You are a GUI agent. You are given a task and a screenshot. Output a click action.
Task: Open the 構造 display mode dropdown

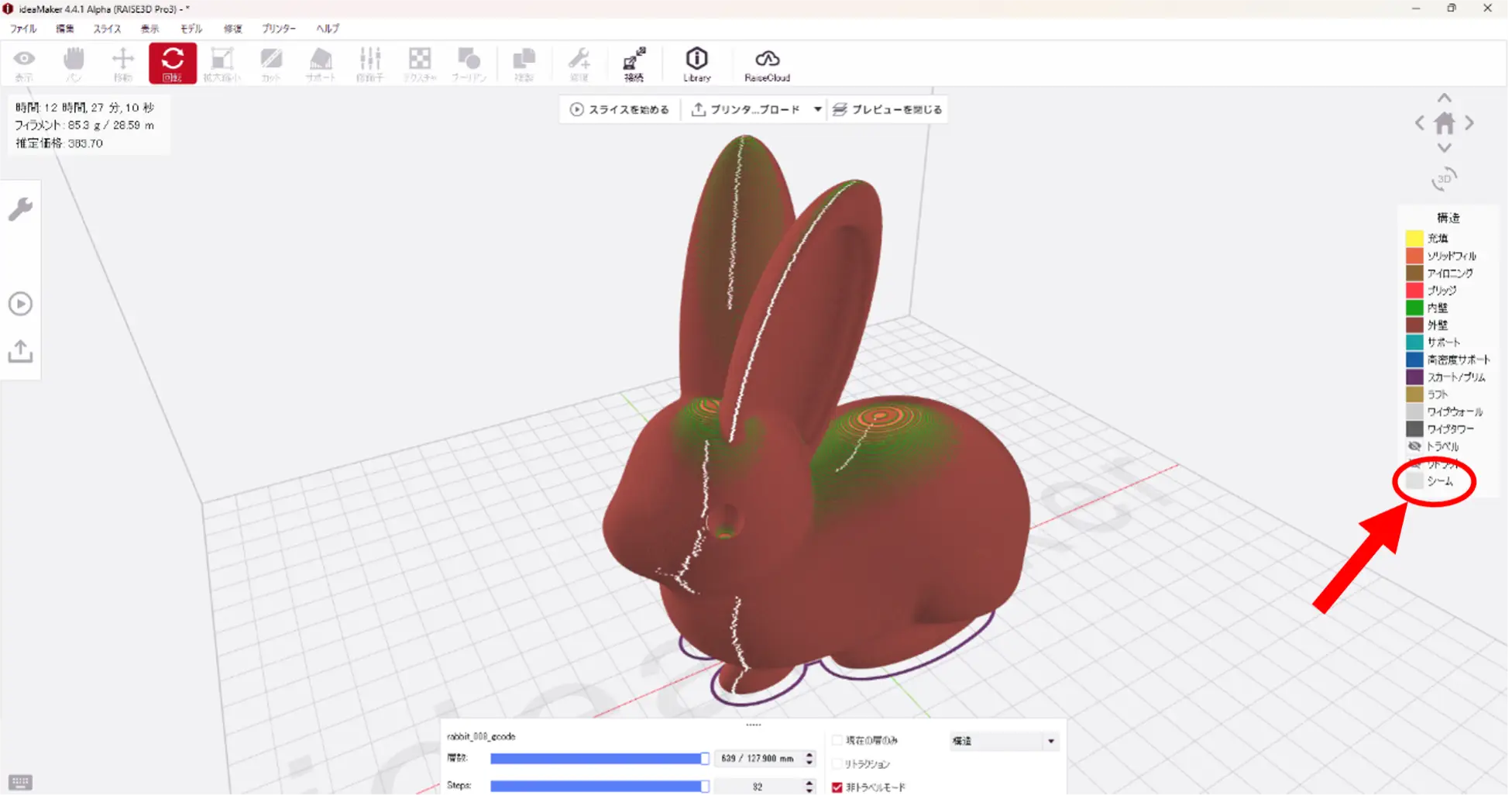click(x=1003, y=741)
